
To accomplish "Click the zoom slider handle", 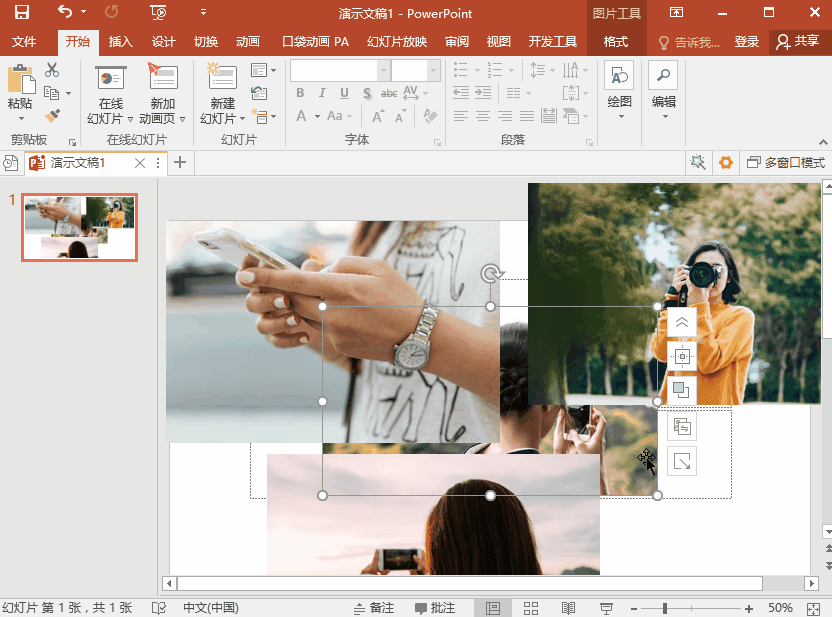I will [x=666, y=608].
